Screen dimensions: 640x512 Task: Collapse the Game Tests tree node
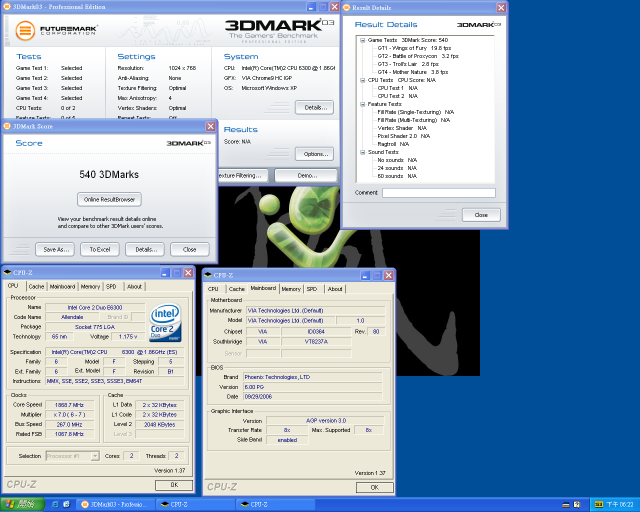coord(362,40)
